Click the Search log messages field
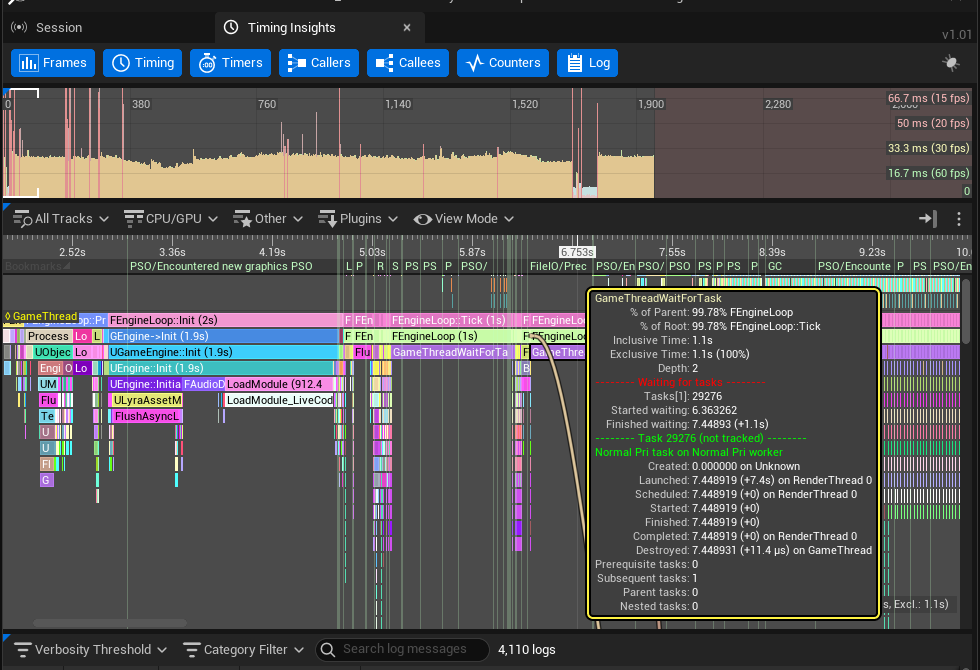Viewport: 980px width, 670px height. (410, 650)
